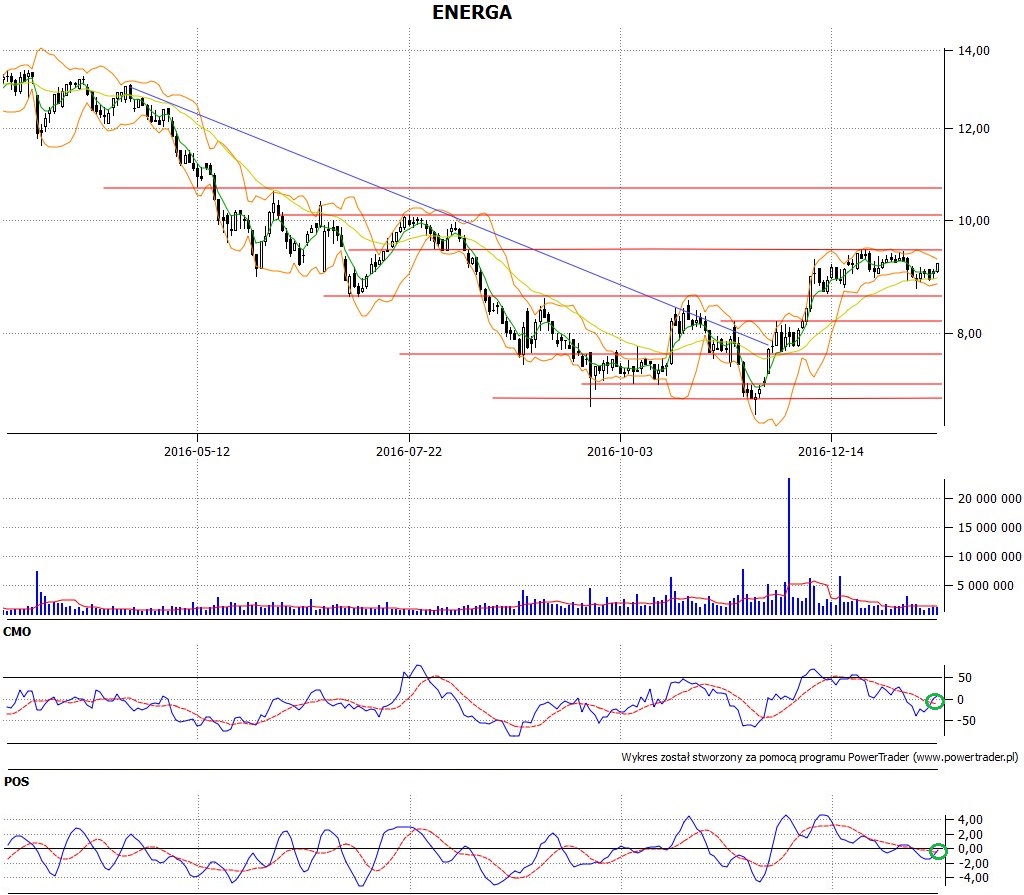Screen dimensions: 1024x895
Task: Select the 5 000 000 volume label
Action: pyautogui.click(x=985, y=585)
